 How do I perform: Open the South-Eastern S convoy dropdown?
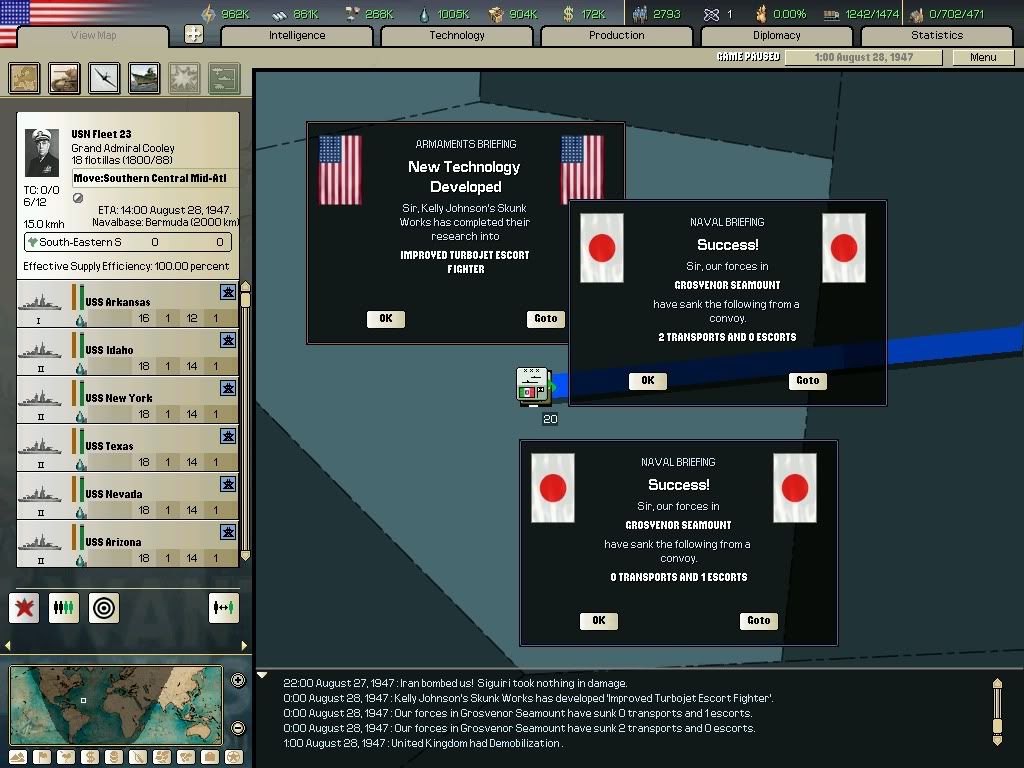[x=127, y=242]
